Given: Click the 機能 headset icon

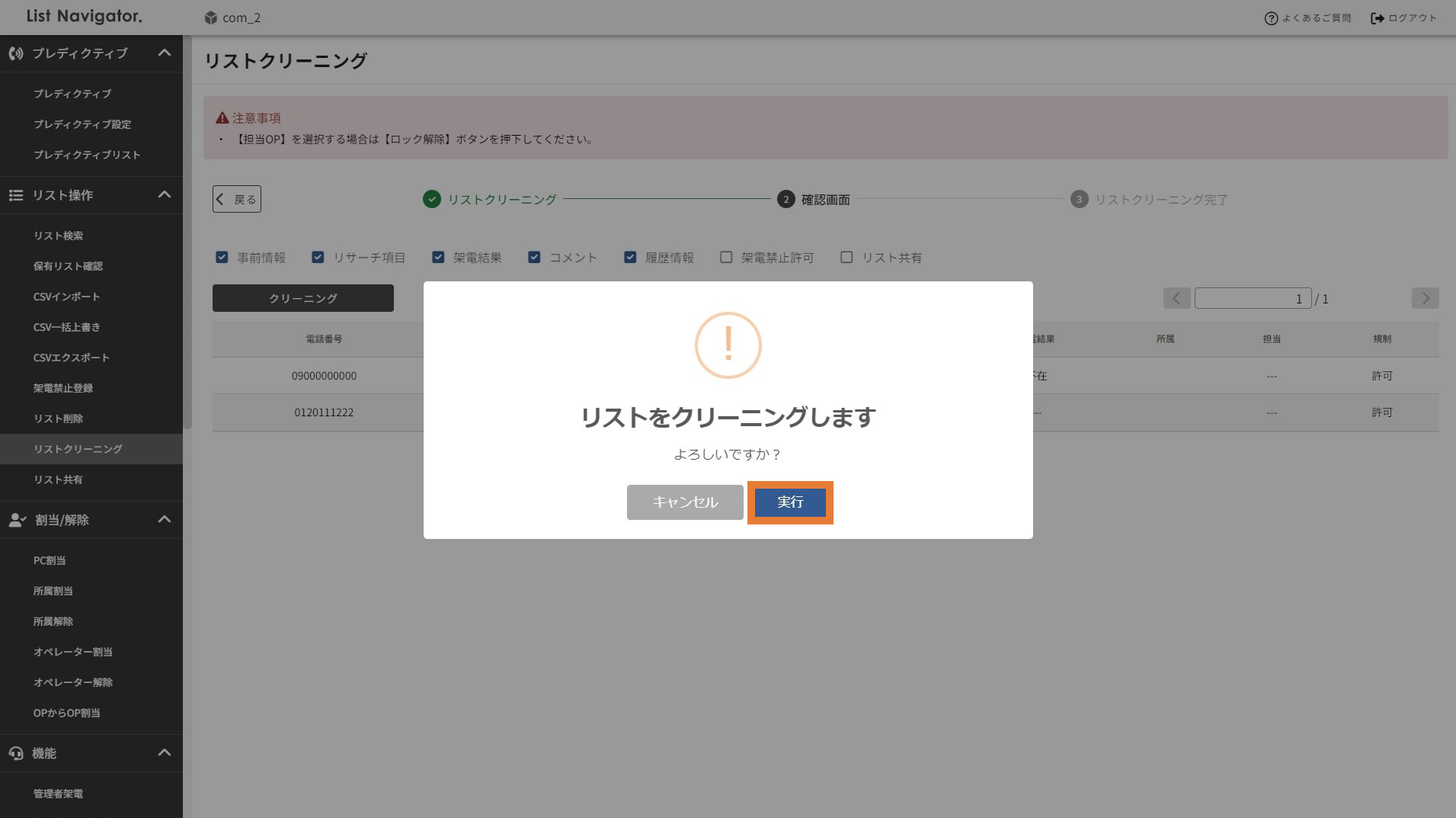Looking at the screenshot, I should point(16,753).
